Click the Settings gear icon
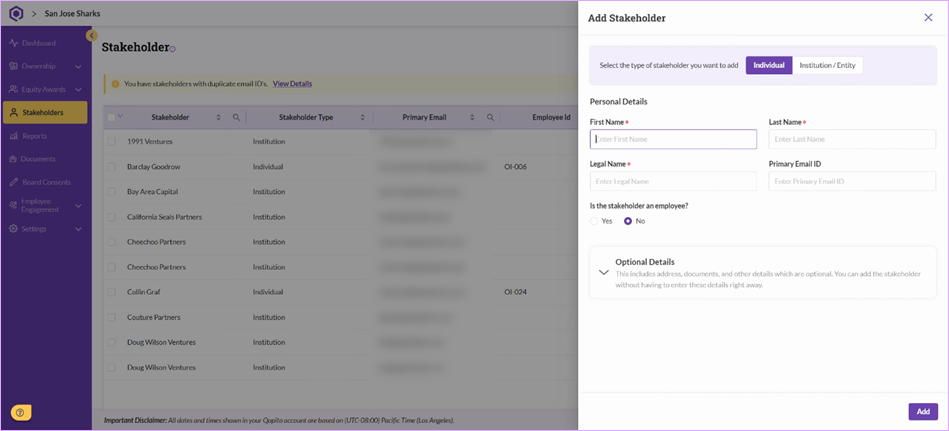This screenshot has width=949, height=431. coord(13,229)
